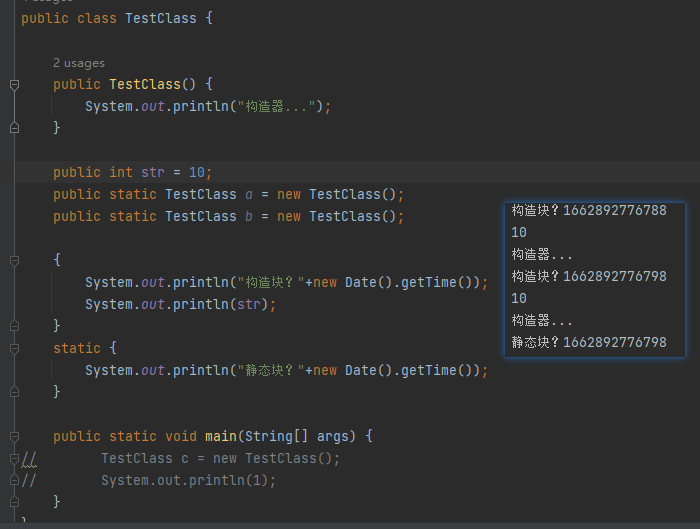Click the println(str) statement in the initializer block
The image size is (700, 529).
[x=180, y=304]
